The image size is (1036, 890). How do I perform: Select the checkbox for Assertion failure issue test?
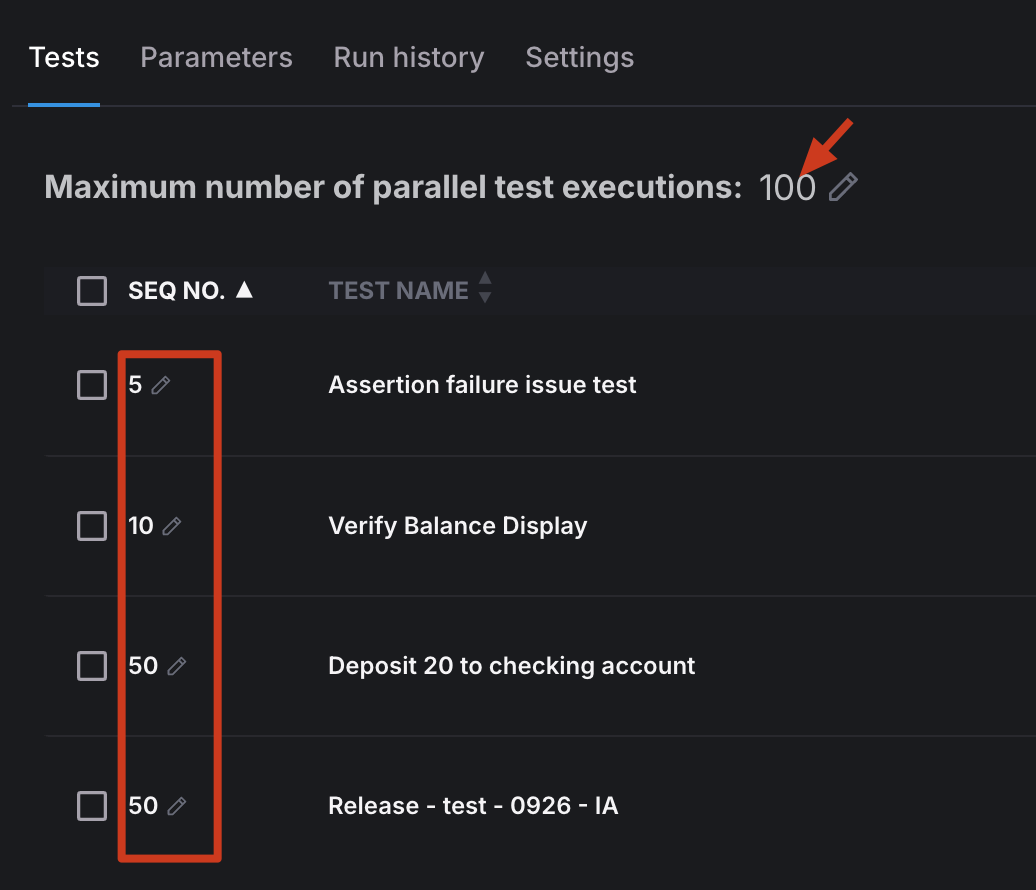91,384
